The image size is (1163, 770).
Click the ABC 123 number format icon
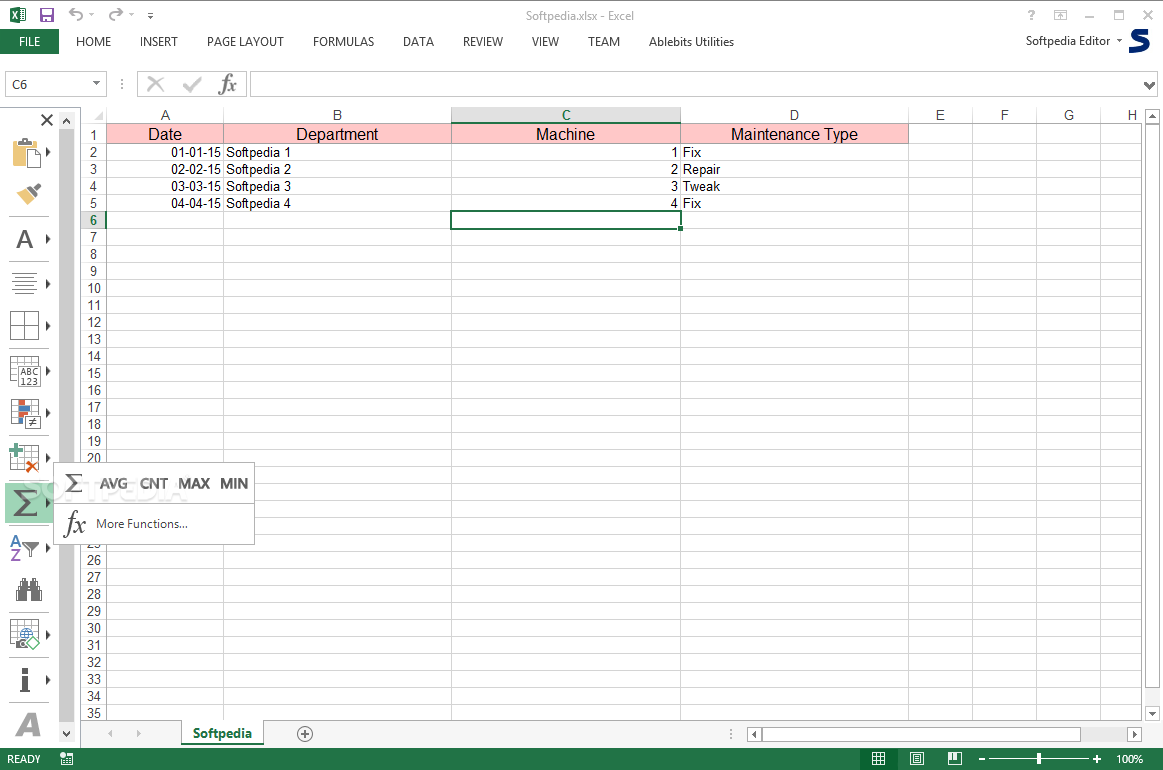click(25, 371)
